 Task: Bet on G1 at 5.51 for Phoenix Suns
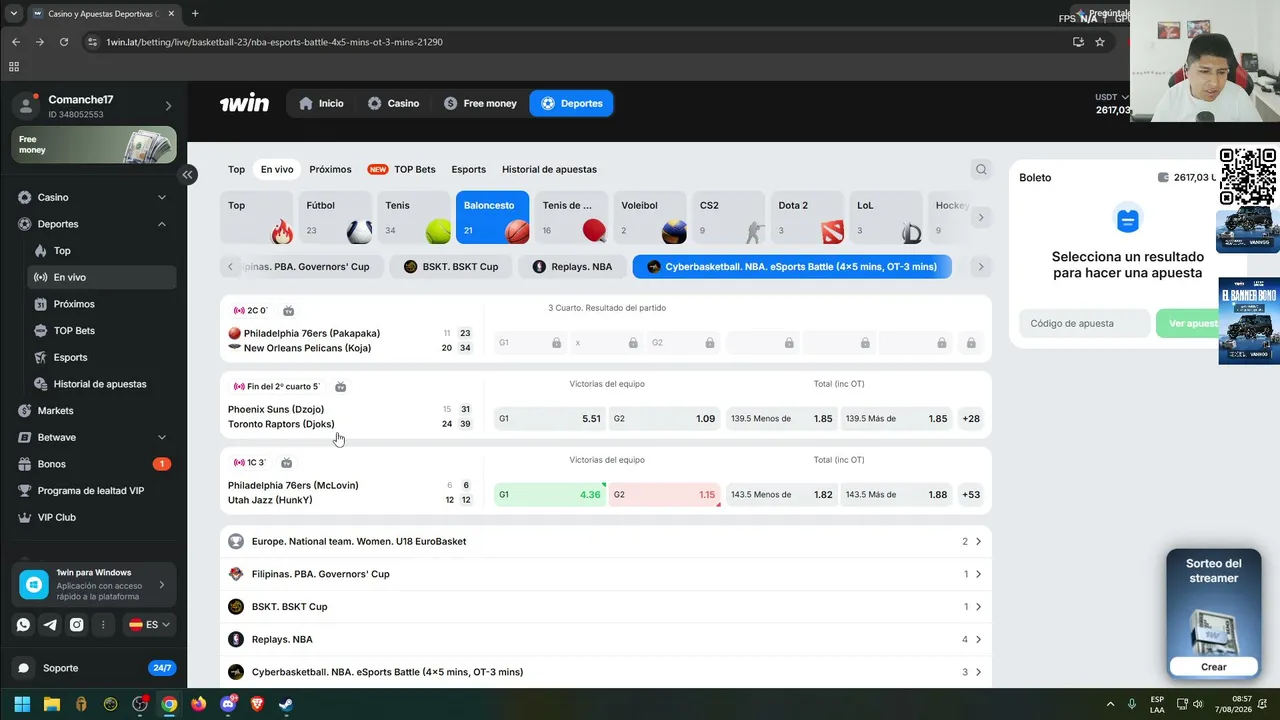point(550,419)
